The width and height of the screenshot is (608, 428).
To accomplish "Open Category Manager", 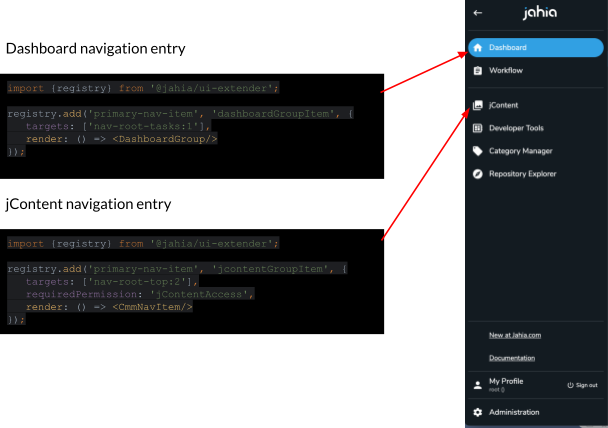I will (536, 151).
